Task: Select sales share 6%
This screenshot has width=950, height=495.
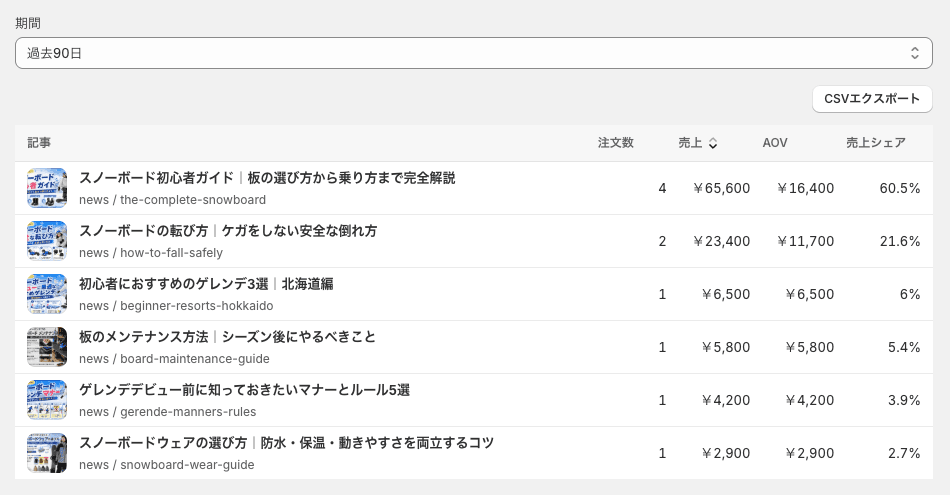Action: pos(910,294)
